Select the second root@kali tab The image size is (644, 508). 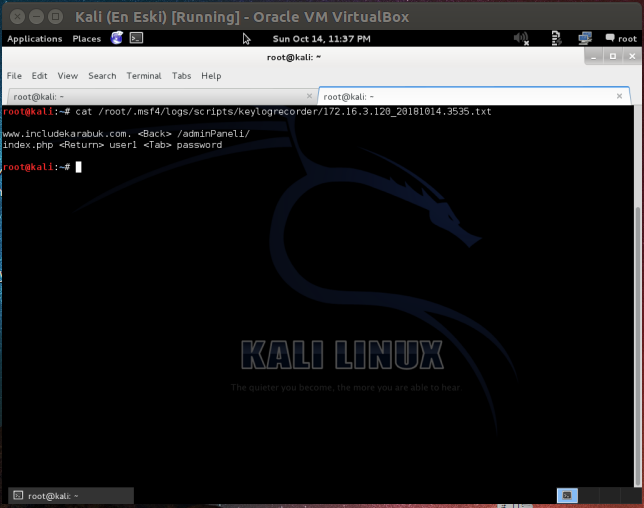[474, 97]
